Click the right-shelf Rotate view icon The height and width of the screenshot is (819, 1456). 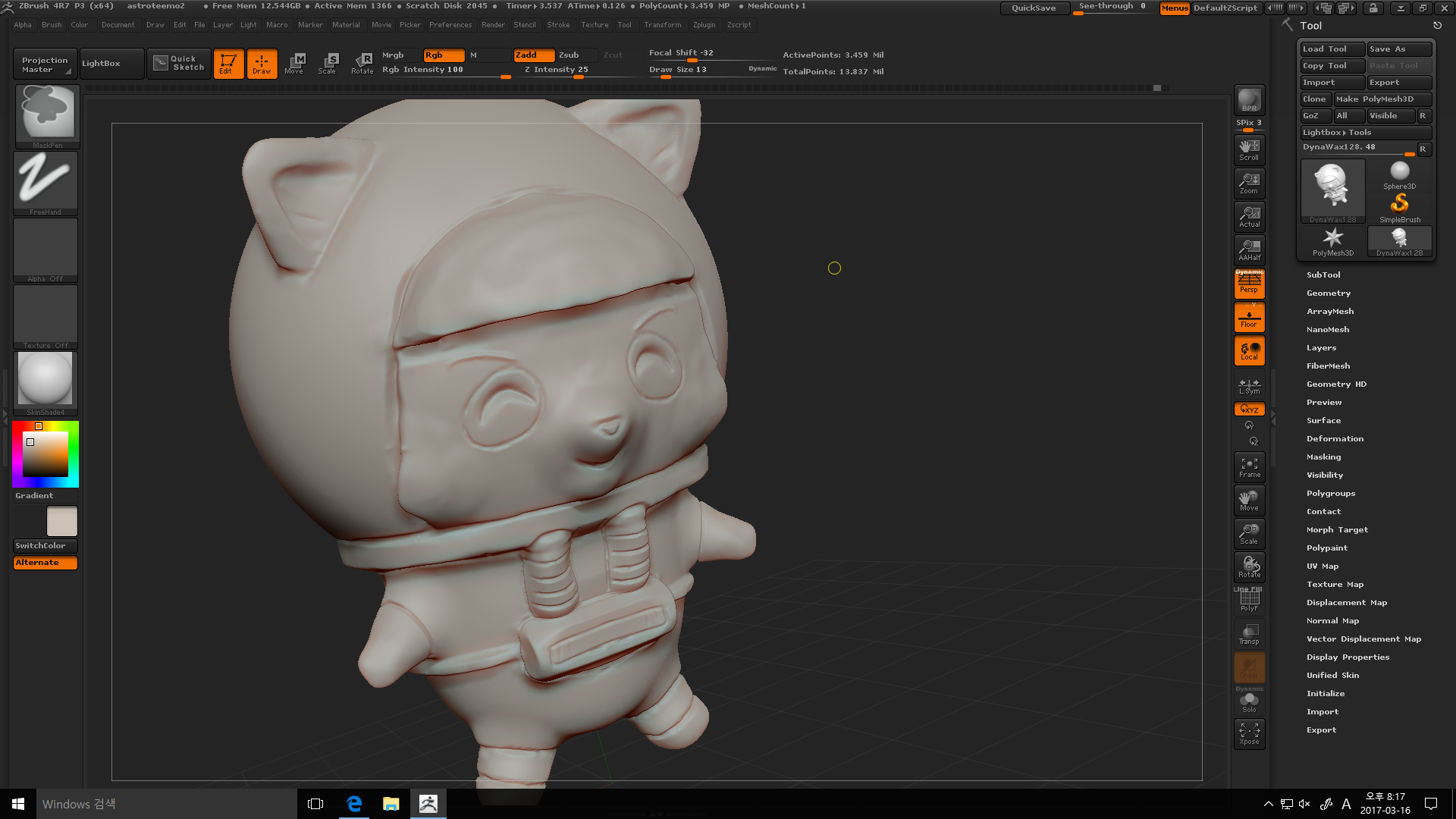[x=1249, y=567]
